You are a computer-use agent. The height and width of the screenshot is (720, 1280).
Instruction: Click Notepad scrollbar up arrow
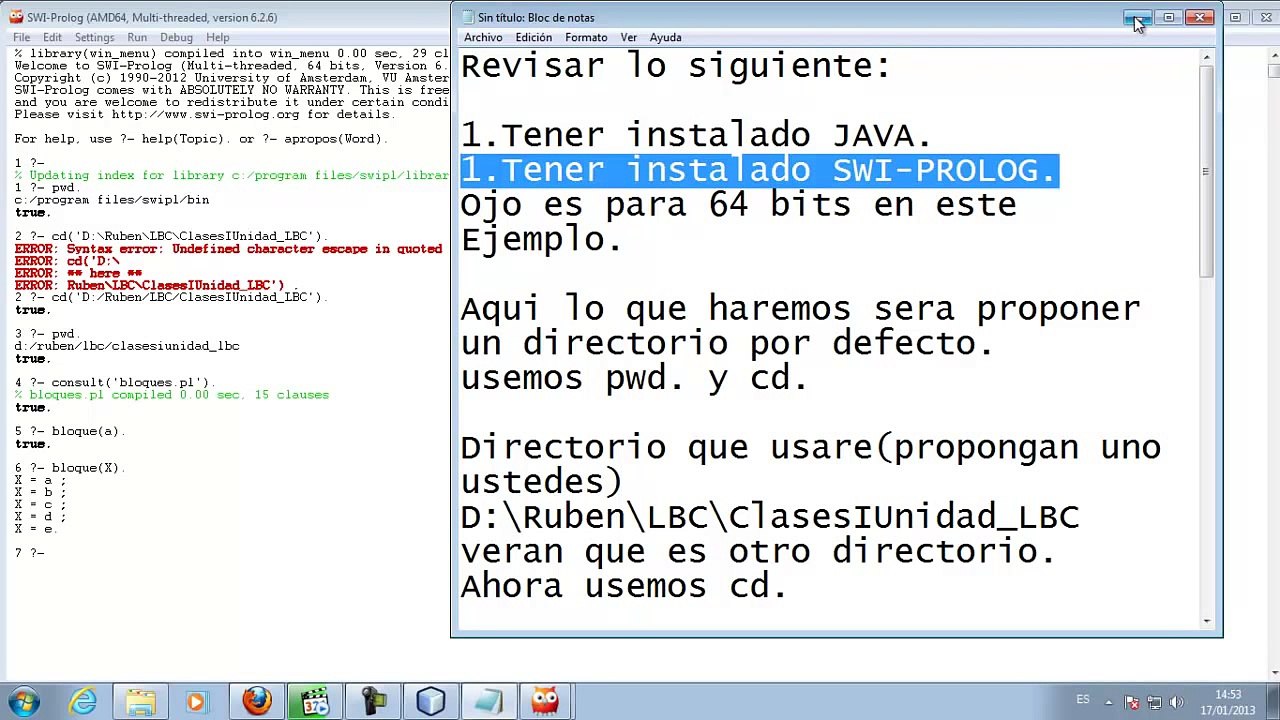(1207, 57)
